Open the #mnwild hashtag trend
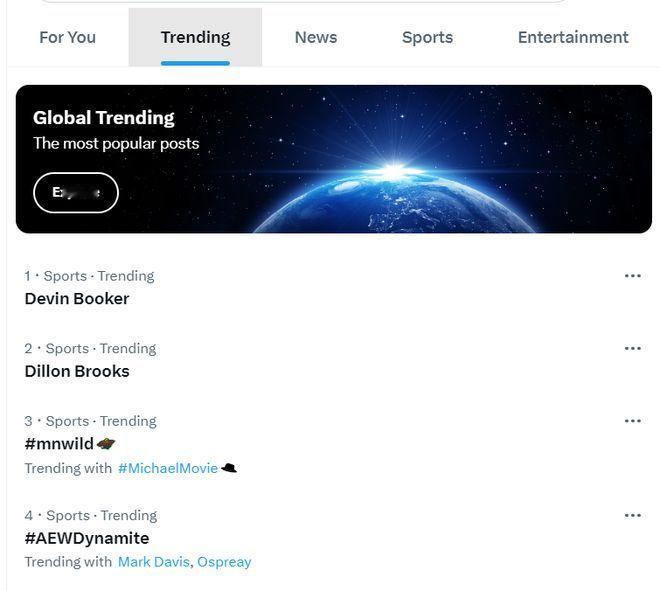This screenshot has height=591, width=660. (59, 444)
